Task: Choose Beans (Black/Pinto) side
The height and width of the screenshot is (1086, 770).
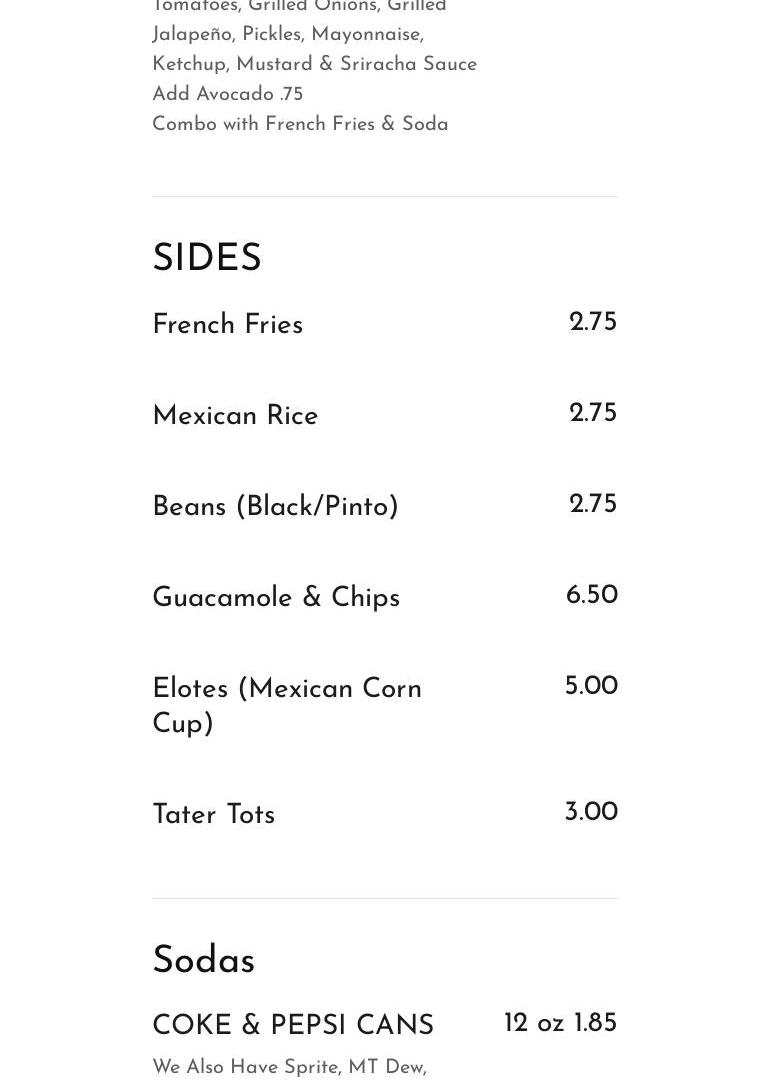Action: (275, 507)
